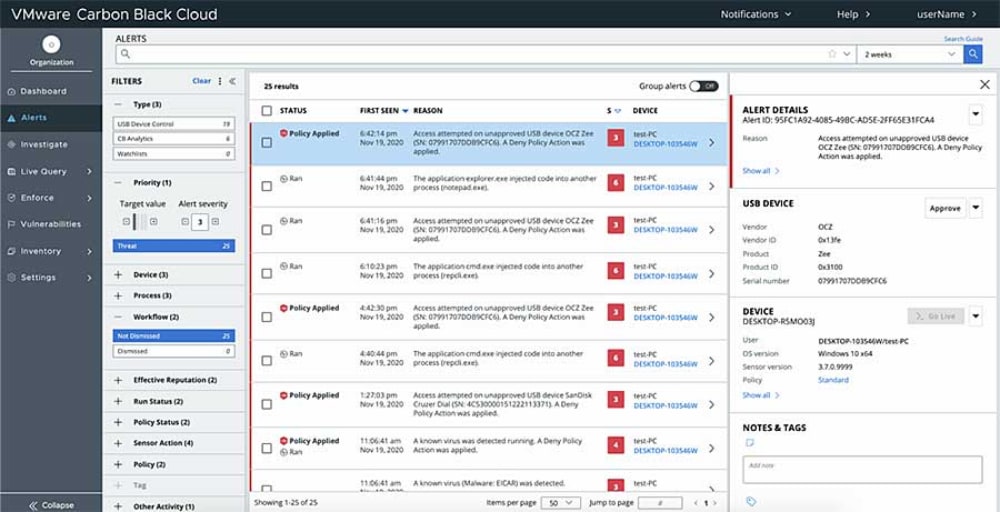Viewport: 1000px width, 512px height.
Task: Check the 1:27:03 pm alert checkbox
Action: tap(267, 404)
